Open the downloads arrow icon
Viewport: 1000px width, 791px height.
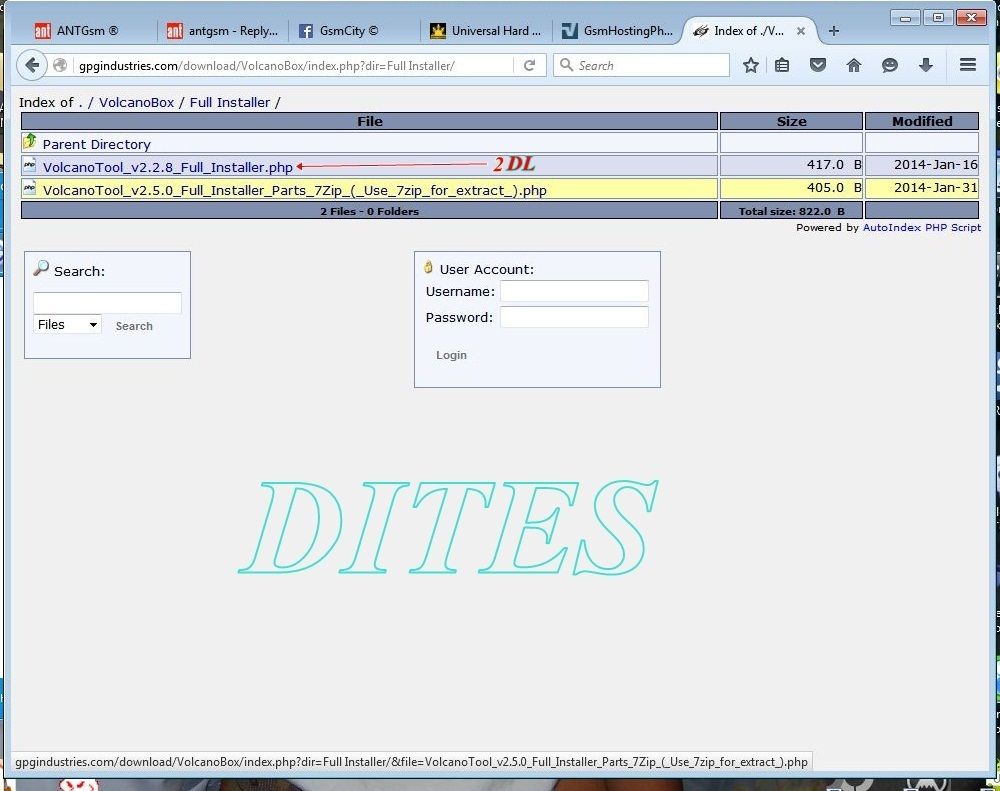coord(926,65)
